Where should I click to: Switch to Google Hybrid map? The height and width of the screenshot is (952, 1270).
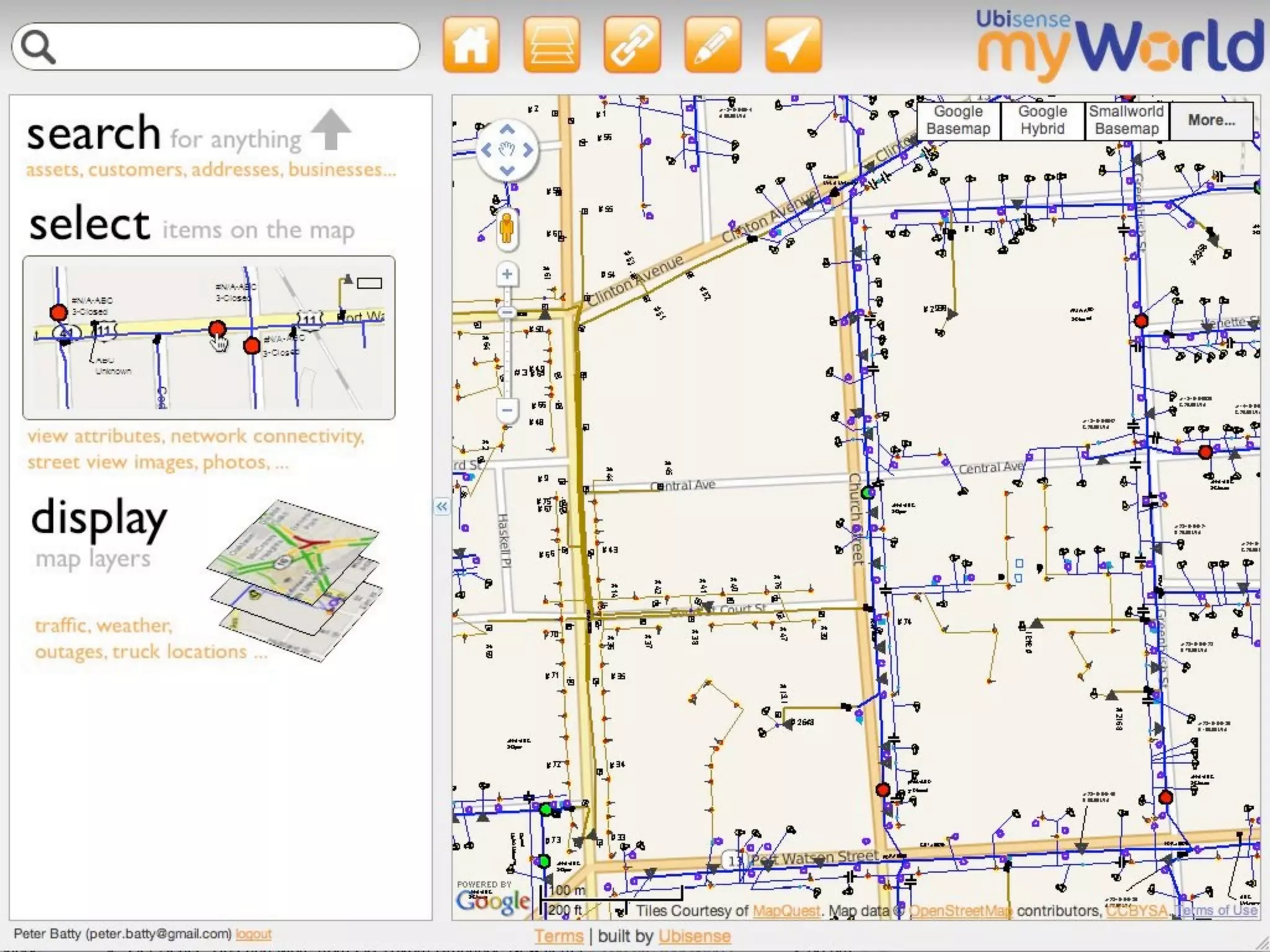pos(1042,120)
